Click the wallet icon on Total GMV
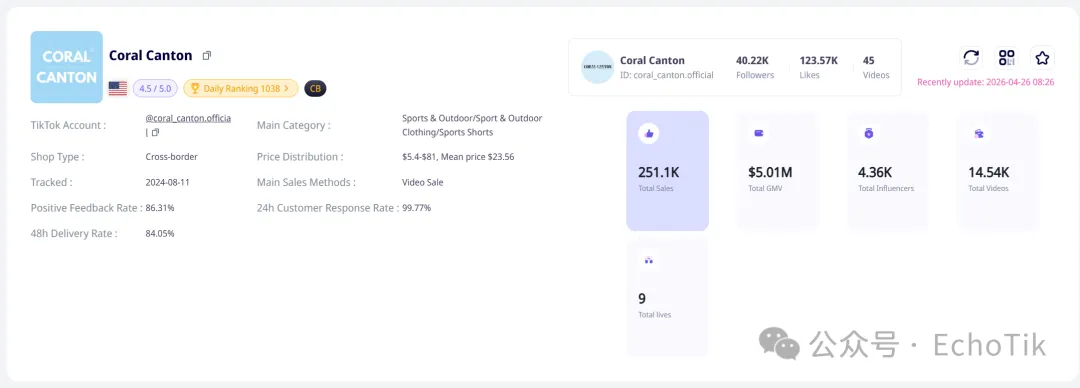The image size is (1080, 388). click(x=758, y=134)
